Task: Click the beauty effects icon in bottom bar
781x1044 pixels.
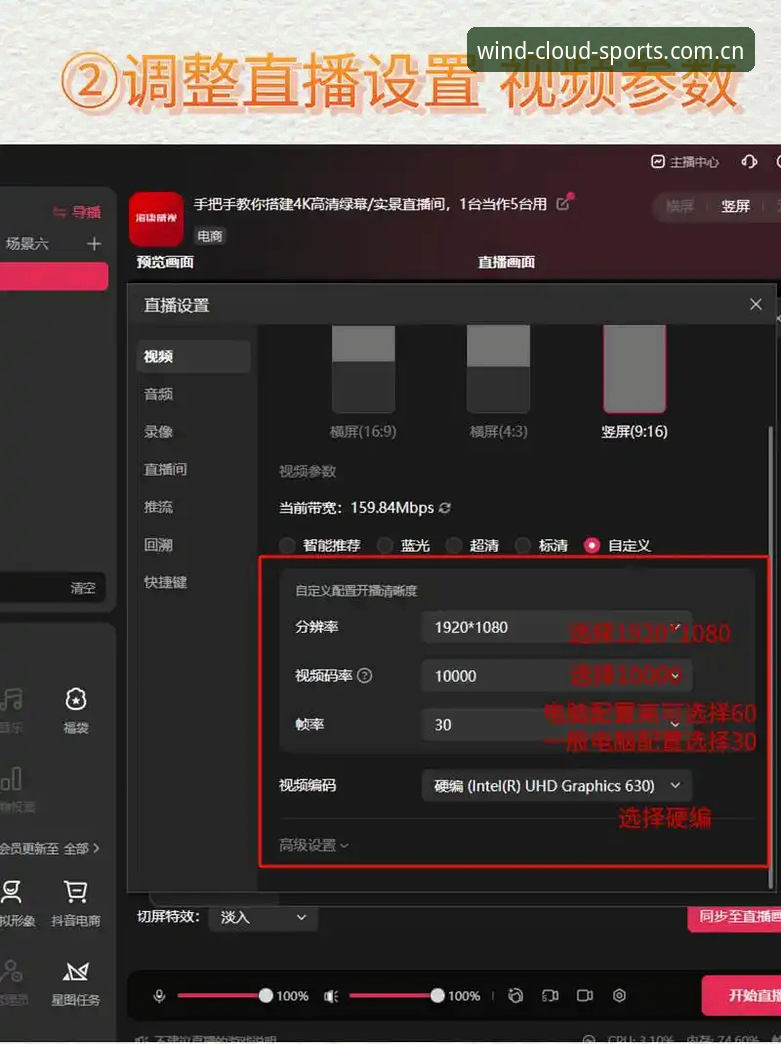Action: (x=515, y=995)
